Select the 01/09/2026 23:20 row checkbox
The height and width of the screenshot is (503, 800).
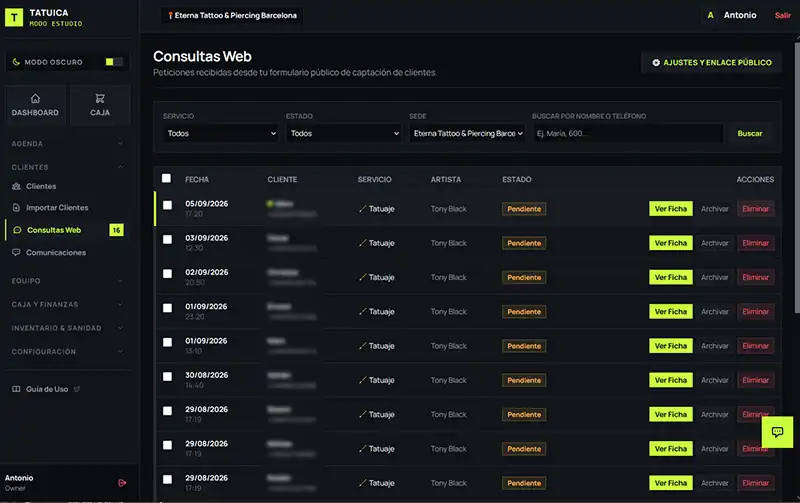click(167, 308)
